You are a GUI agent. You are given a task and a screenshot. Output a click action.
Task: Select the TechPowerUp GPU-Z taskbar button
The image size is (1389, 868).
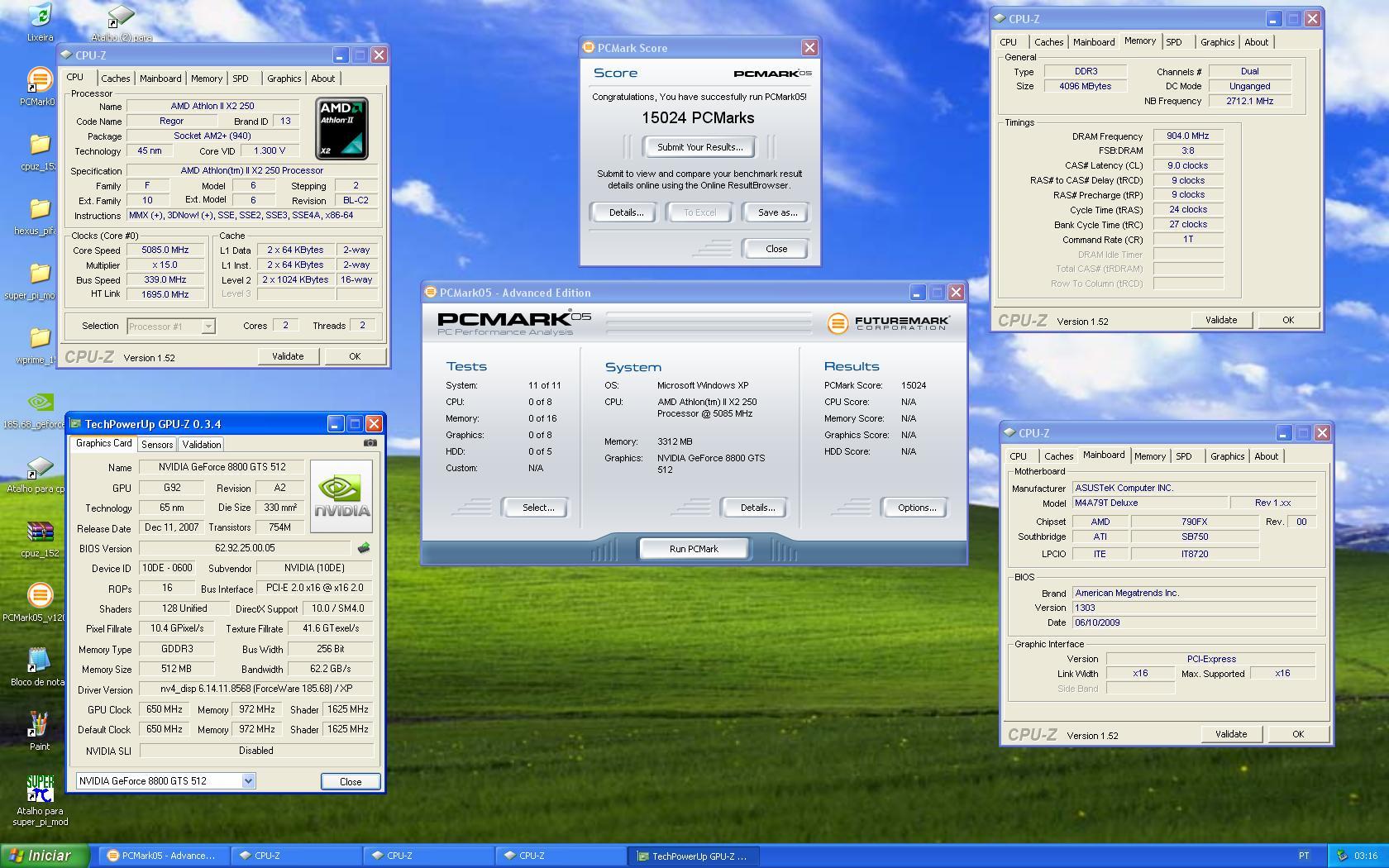[694, 856]
